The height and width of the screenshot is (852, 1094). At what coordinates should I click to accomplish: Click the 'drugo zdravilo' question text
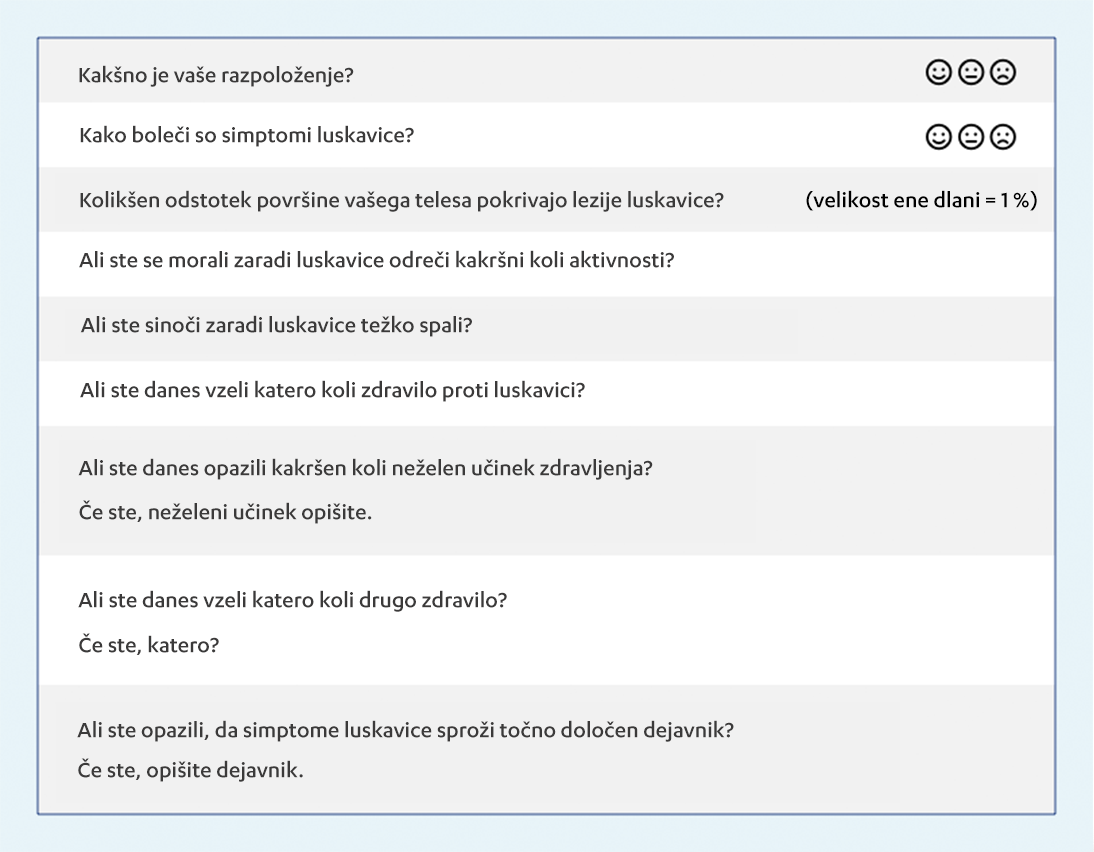[x=294, y=600]
